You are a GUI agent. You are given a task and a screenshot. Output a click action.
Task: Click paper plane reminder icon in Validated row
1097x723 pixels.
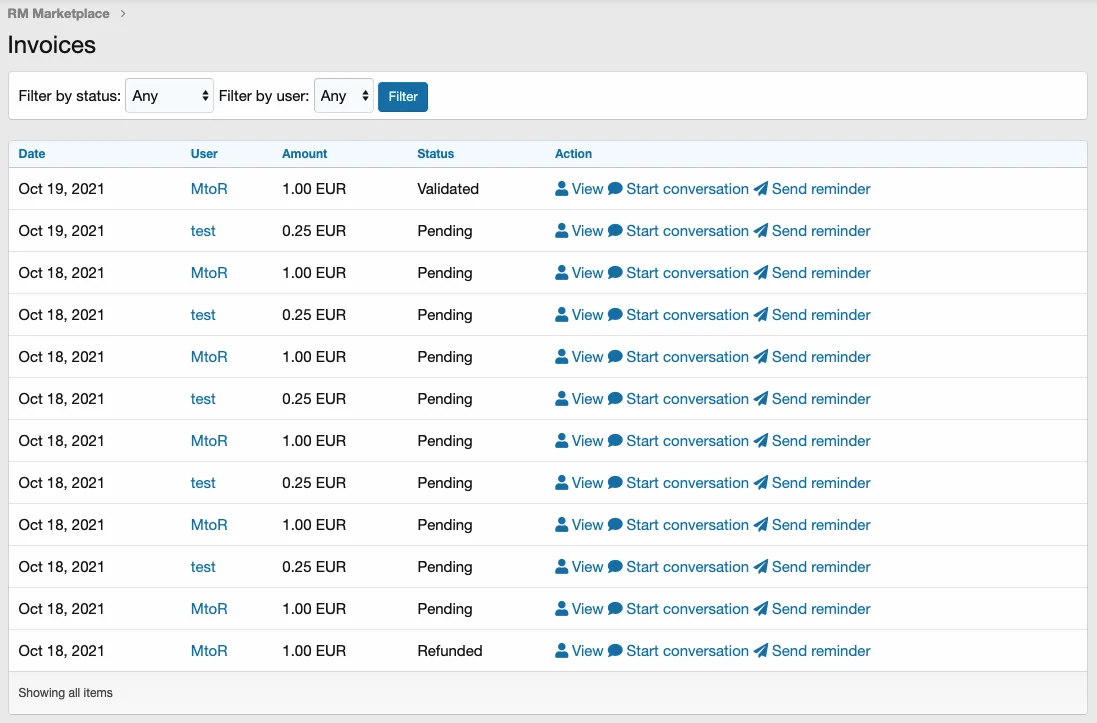761,189
